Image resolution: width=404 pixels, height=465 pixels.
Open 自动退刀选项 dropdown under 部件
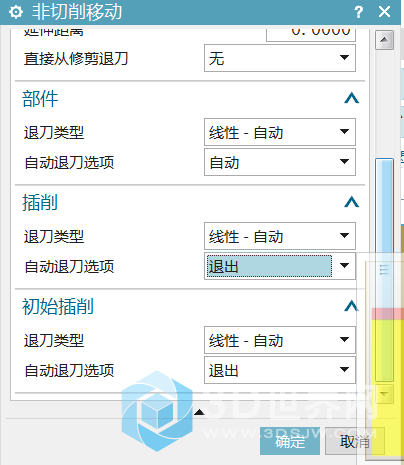[x=280, y=162]
